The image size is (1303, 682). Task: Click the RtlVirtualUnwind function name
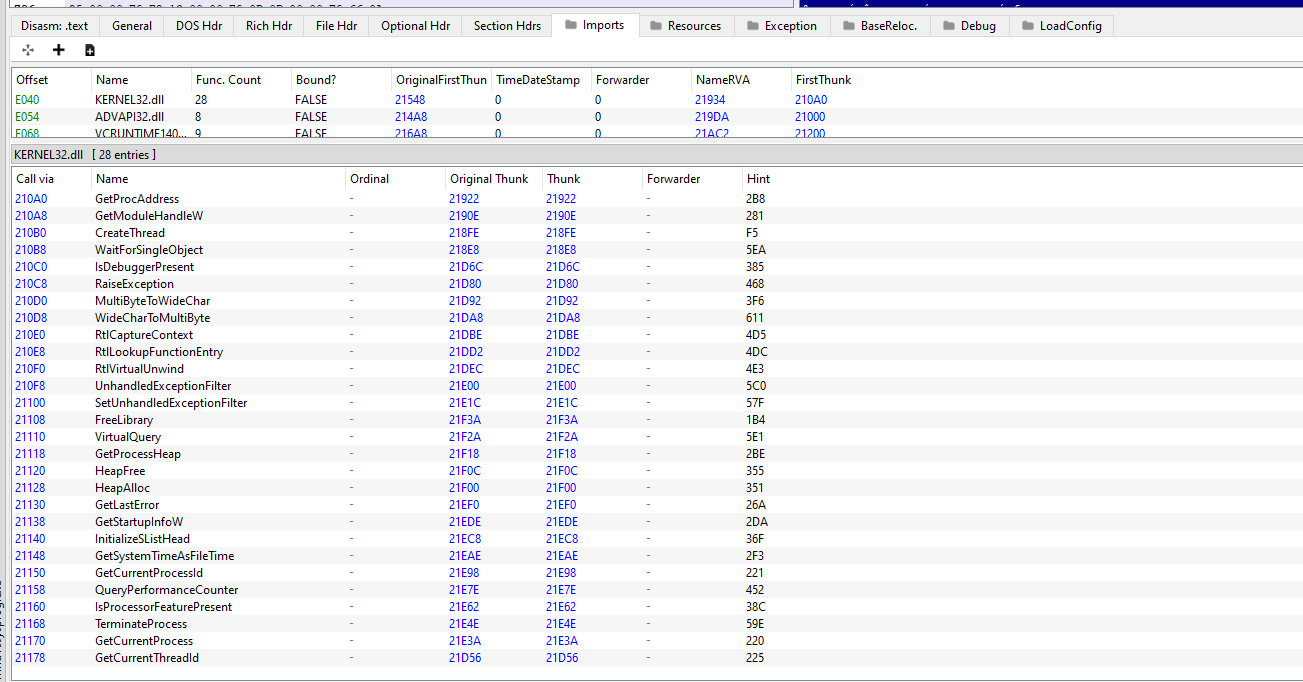click(x=139, y=369)
